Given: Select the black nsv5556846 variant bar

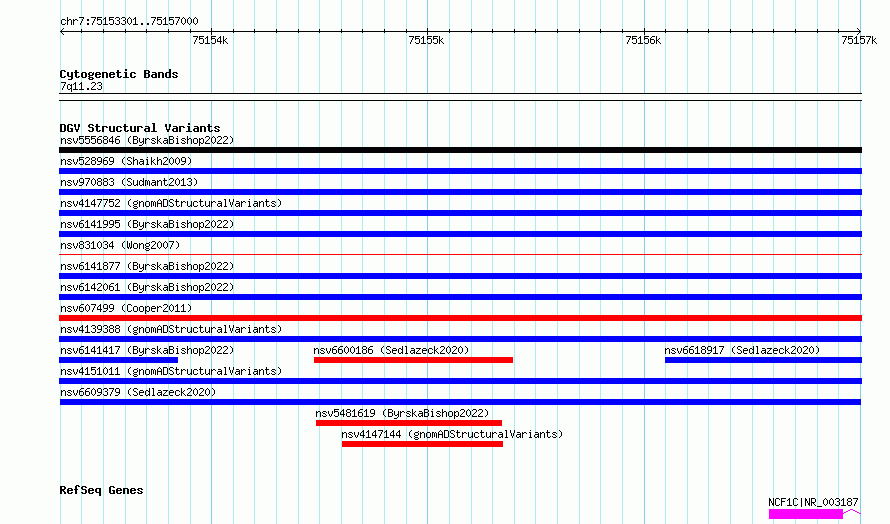Looking at the screenshot, I should [x=460, y=150].
